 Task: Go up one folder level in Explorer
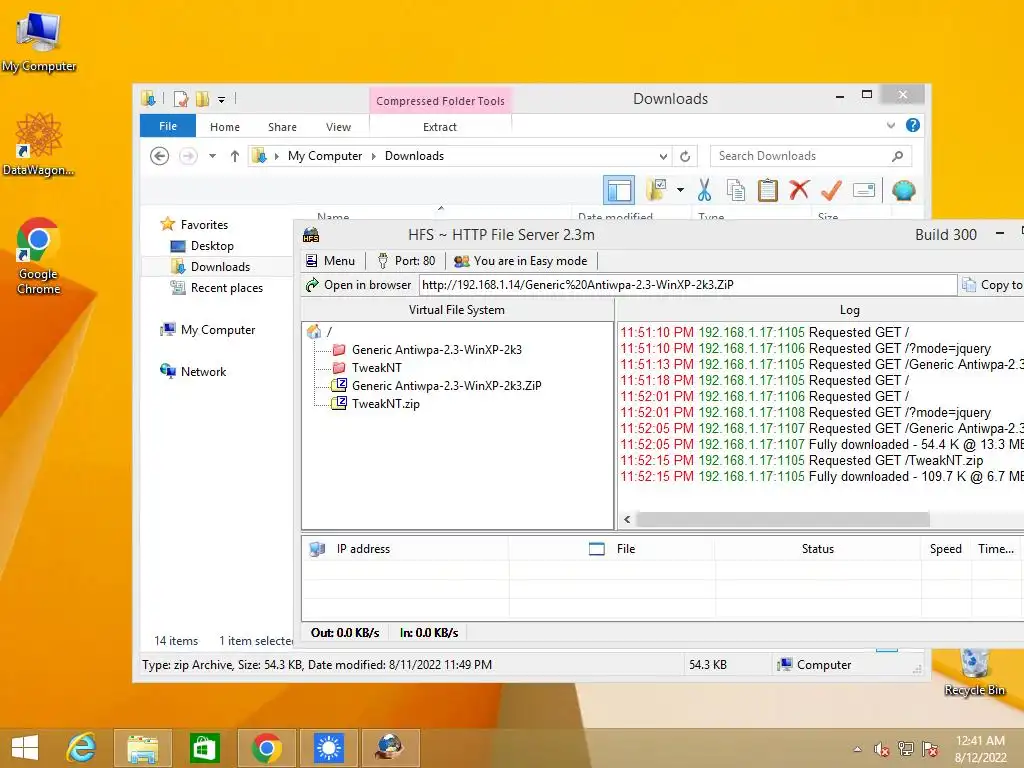tap(234, 156)
